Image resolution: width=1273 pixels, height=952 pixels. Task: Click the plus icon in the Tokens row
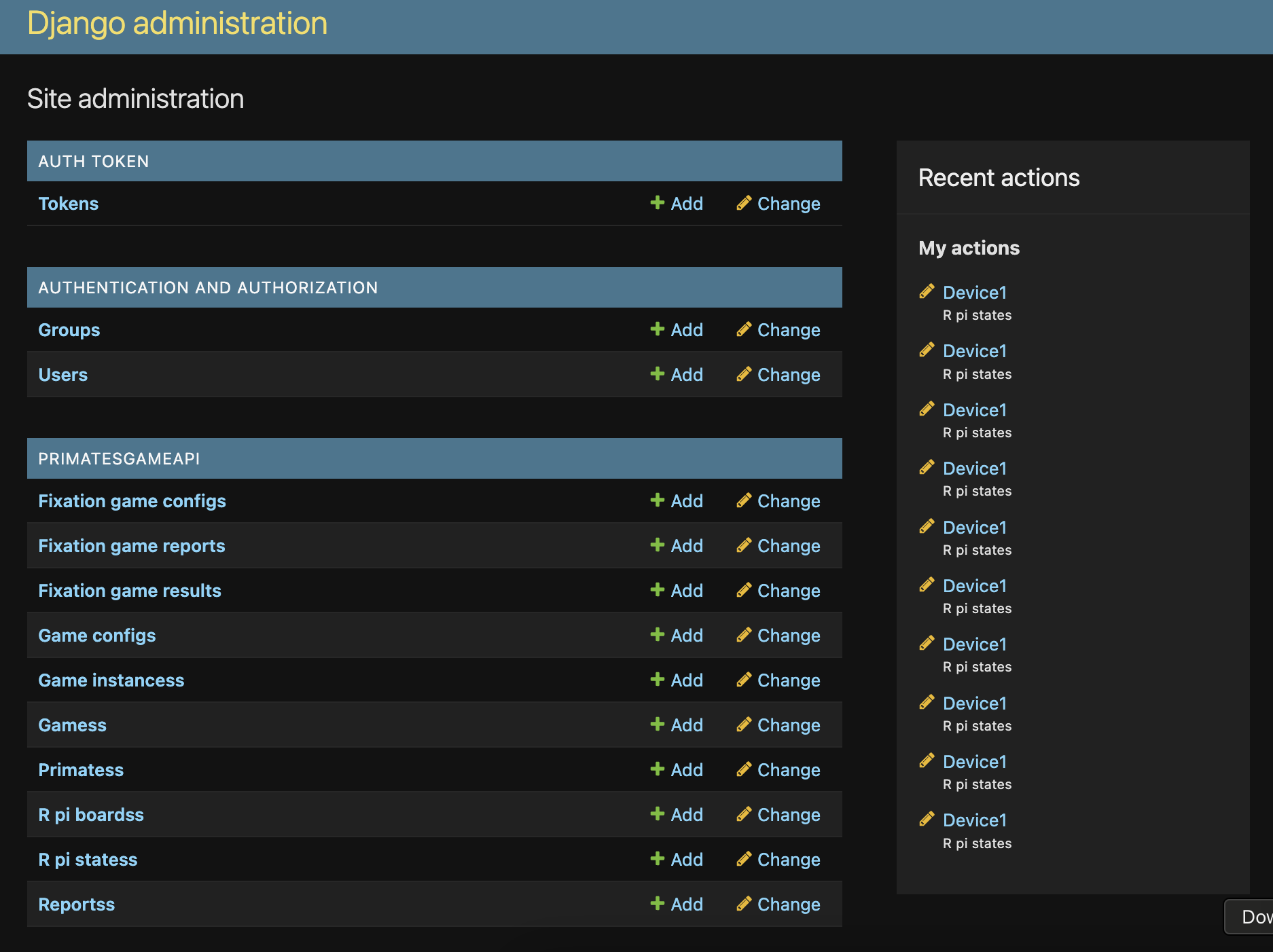657,202
